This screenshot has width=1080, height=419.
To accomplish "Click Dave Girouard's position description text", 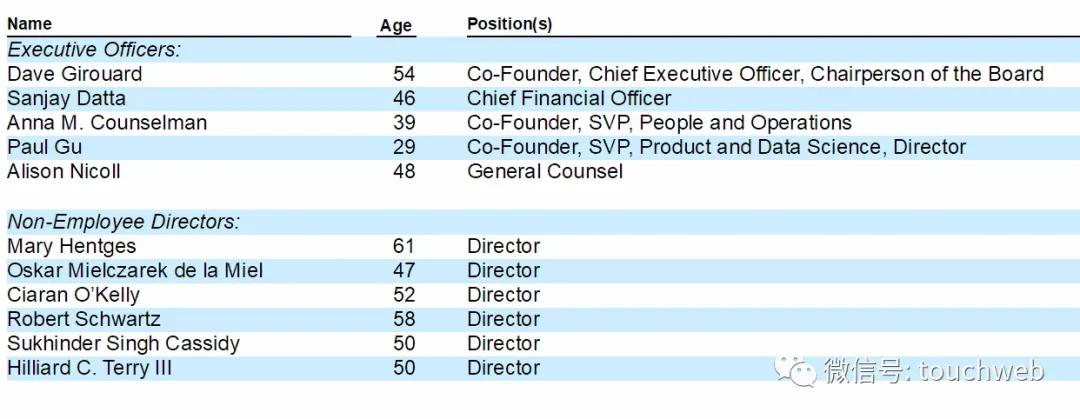I will click(755, 74).
